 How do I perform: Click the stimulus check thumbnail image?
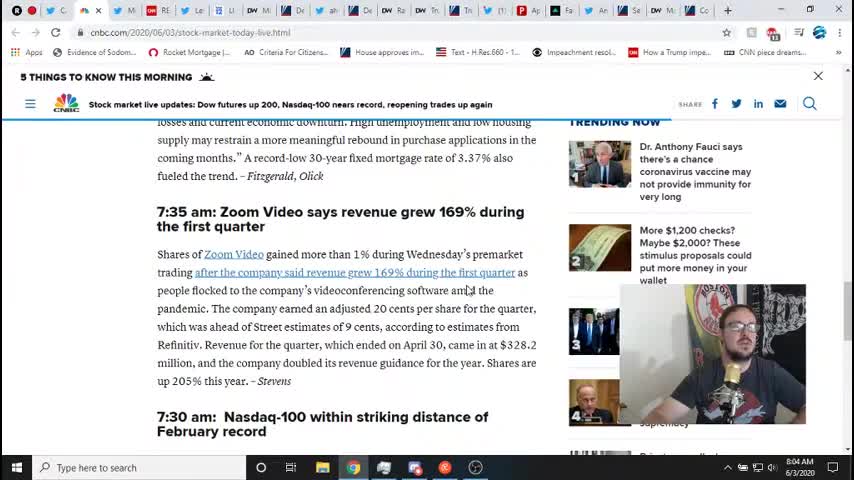(x=600, y=247)
